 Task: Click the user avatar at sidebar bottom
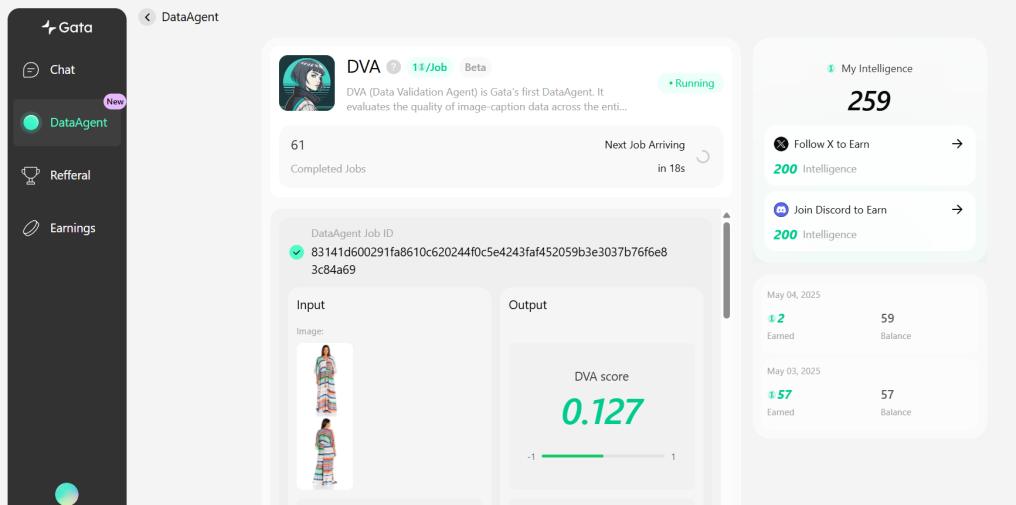pos(67,494)
